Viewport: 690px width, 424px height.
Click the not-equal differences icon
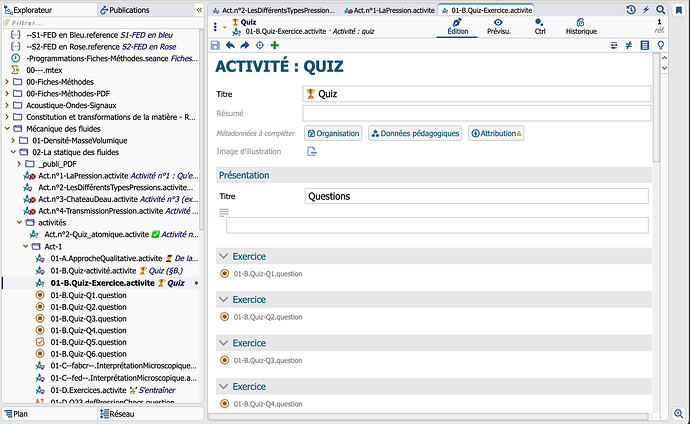coord(629,45)
